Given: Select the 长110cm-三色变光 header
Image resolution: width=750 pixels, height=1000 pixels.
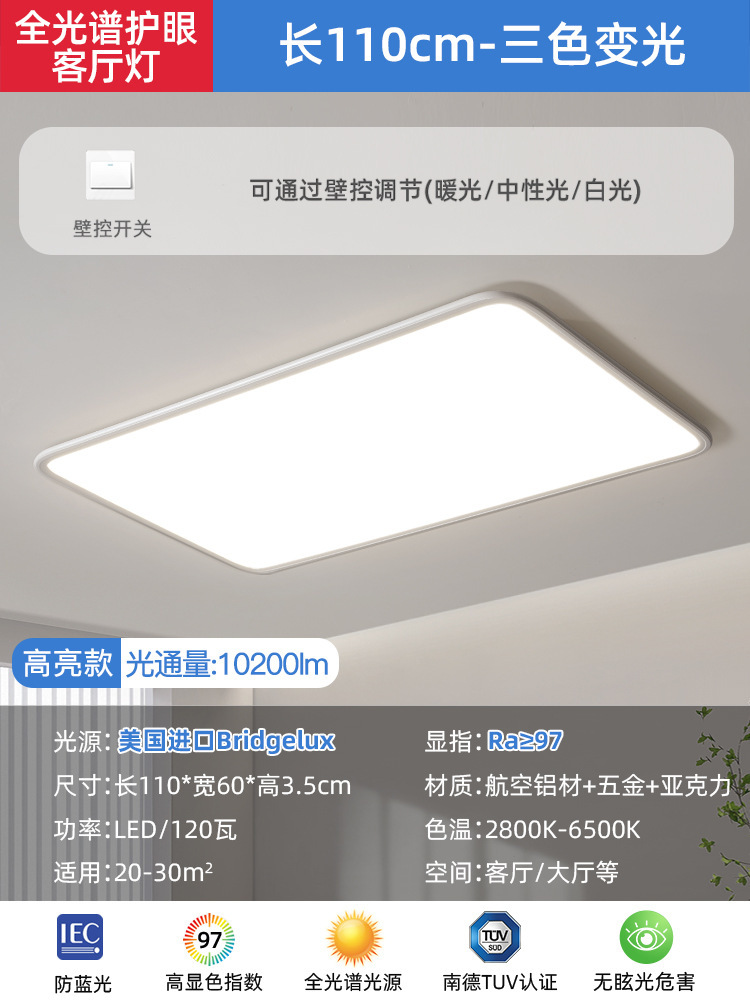Looking at the screenshot, I should [482, 46].
